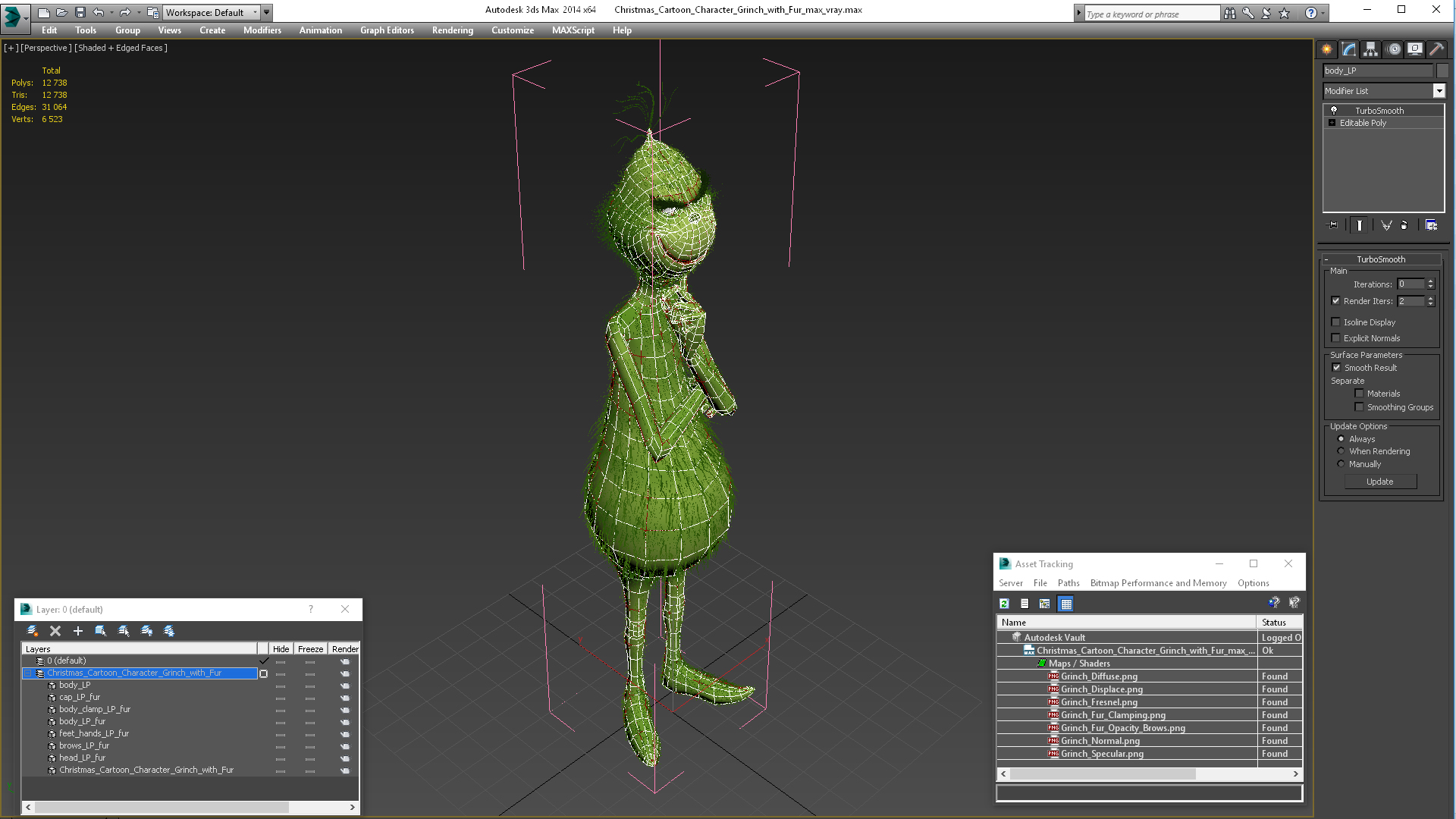Viewport: 1456px width, 819px height.
Task: Open the Display command panel tab
Action: pyautogui.click(x=1415, y=49)
